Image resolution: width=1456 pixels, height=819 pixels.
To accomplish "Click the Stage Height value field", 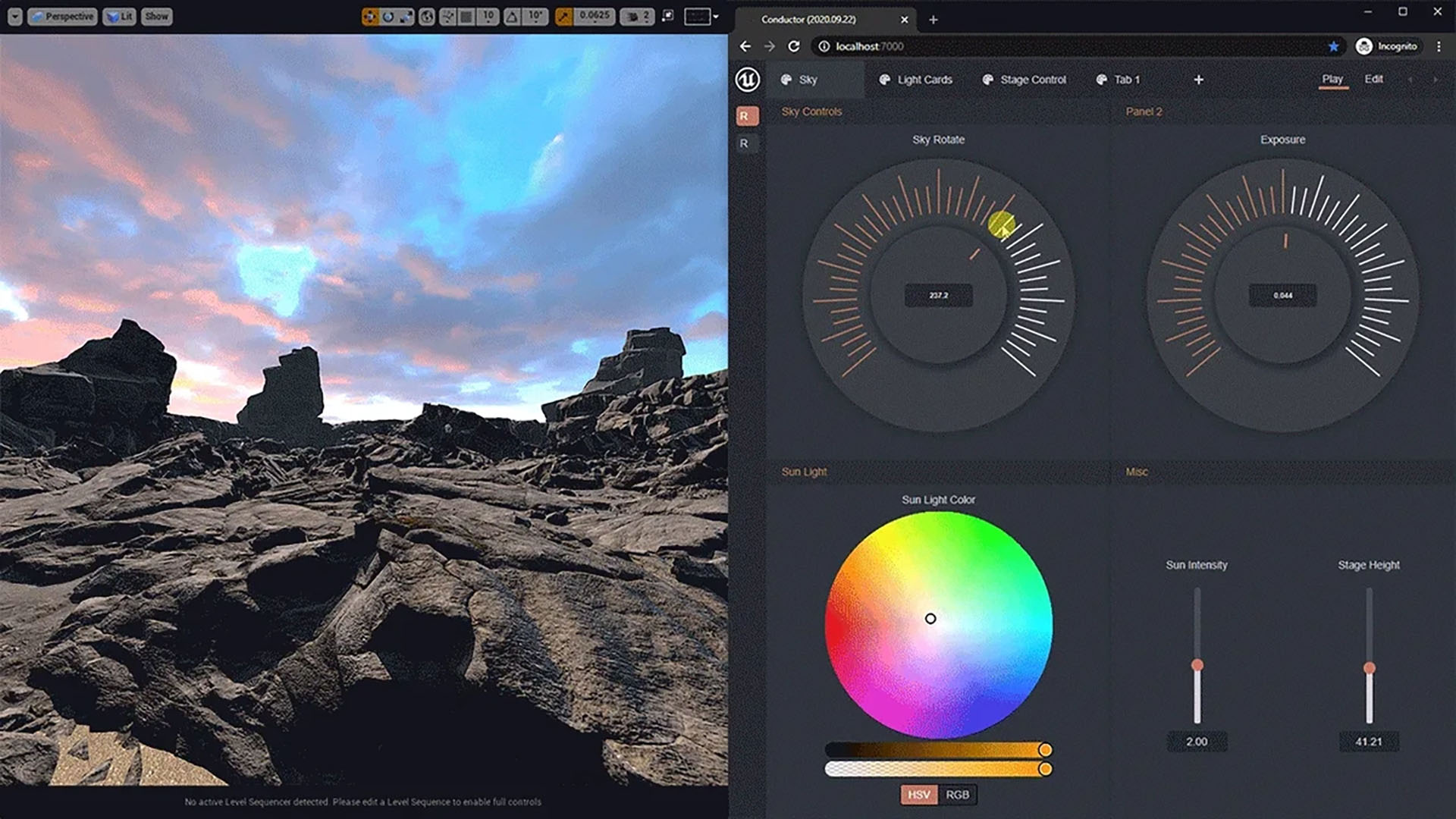I will click(1368, 742).
